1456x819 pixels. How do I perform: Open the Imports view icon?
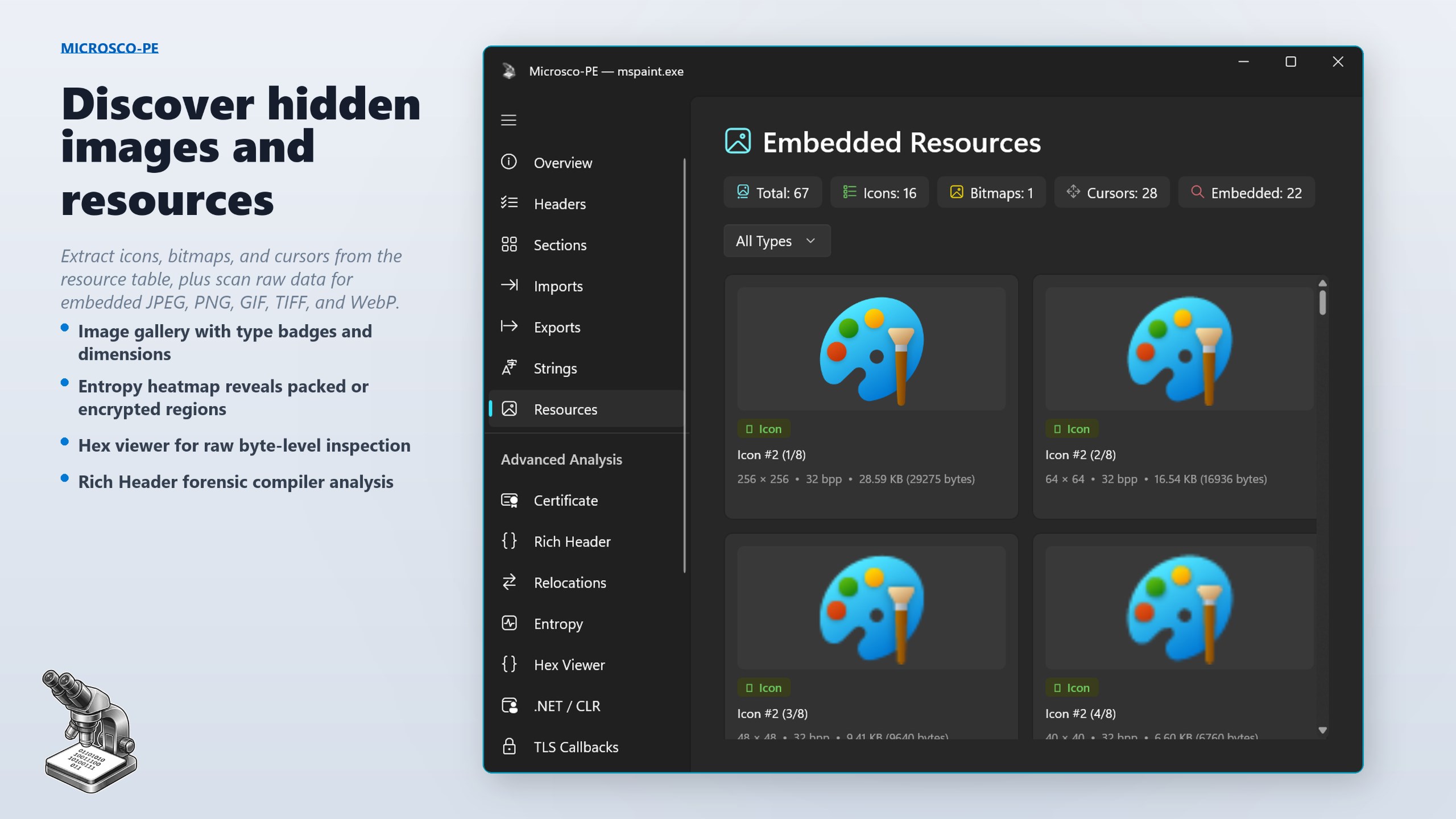coord(509,286)
